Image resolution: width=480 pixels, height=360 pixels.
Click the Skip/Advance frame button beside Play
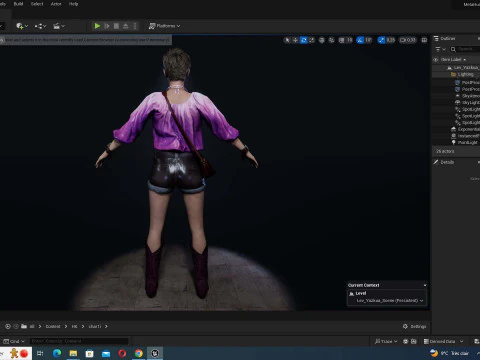pos(107,26)
